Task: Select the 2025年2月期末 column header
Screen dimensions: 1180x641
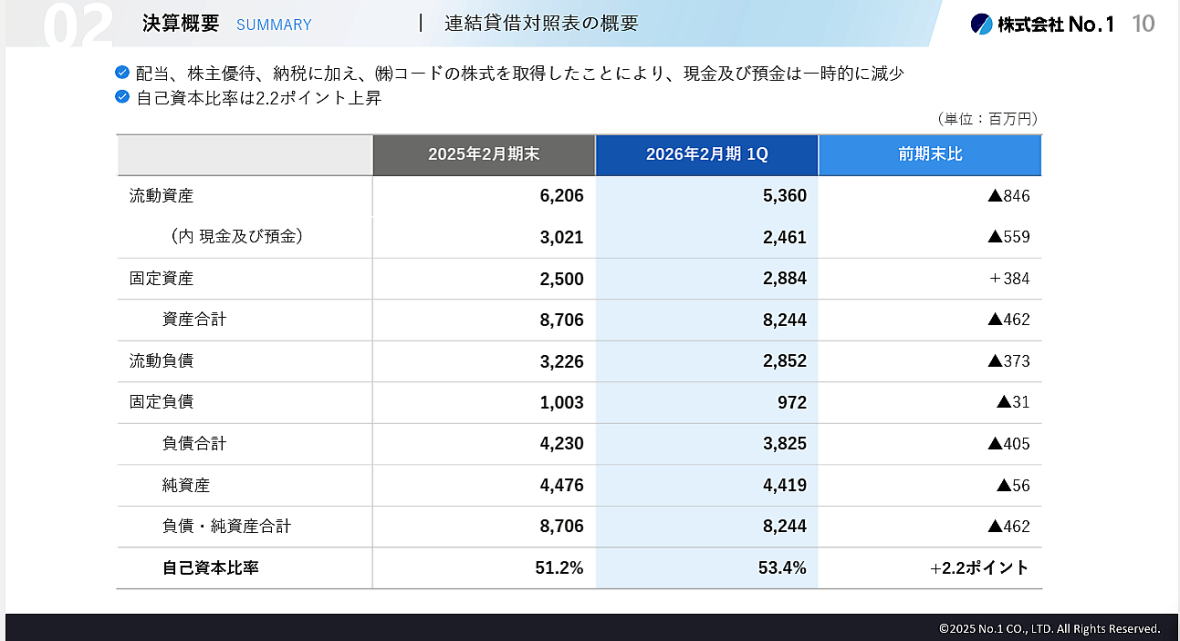Action: 484,154
